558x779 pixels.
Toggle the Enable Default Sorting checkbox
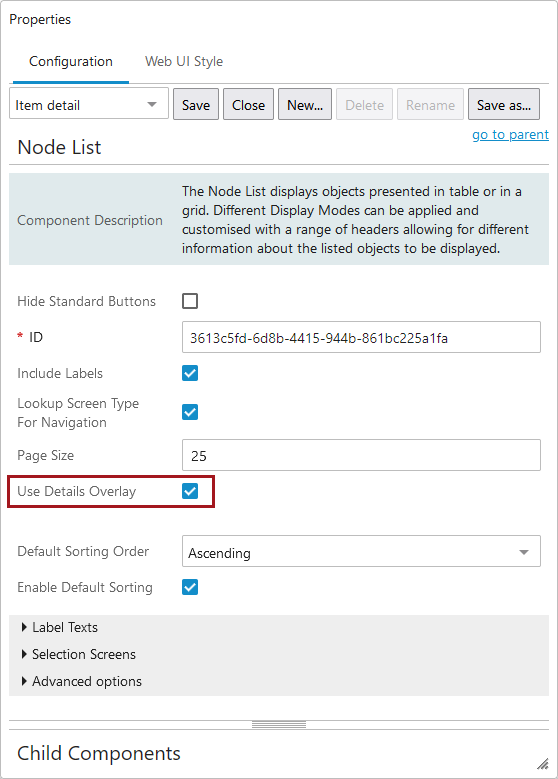[x=190, y=587]
